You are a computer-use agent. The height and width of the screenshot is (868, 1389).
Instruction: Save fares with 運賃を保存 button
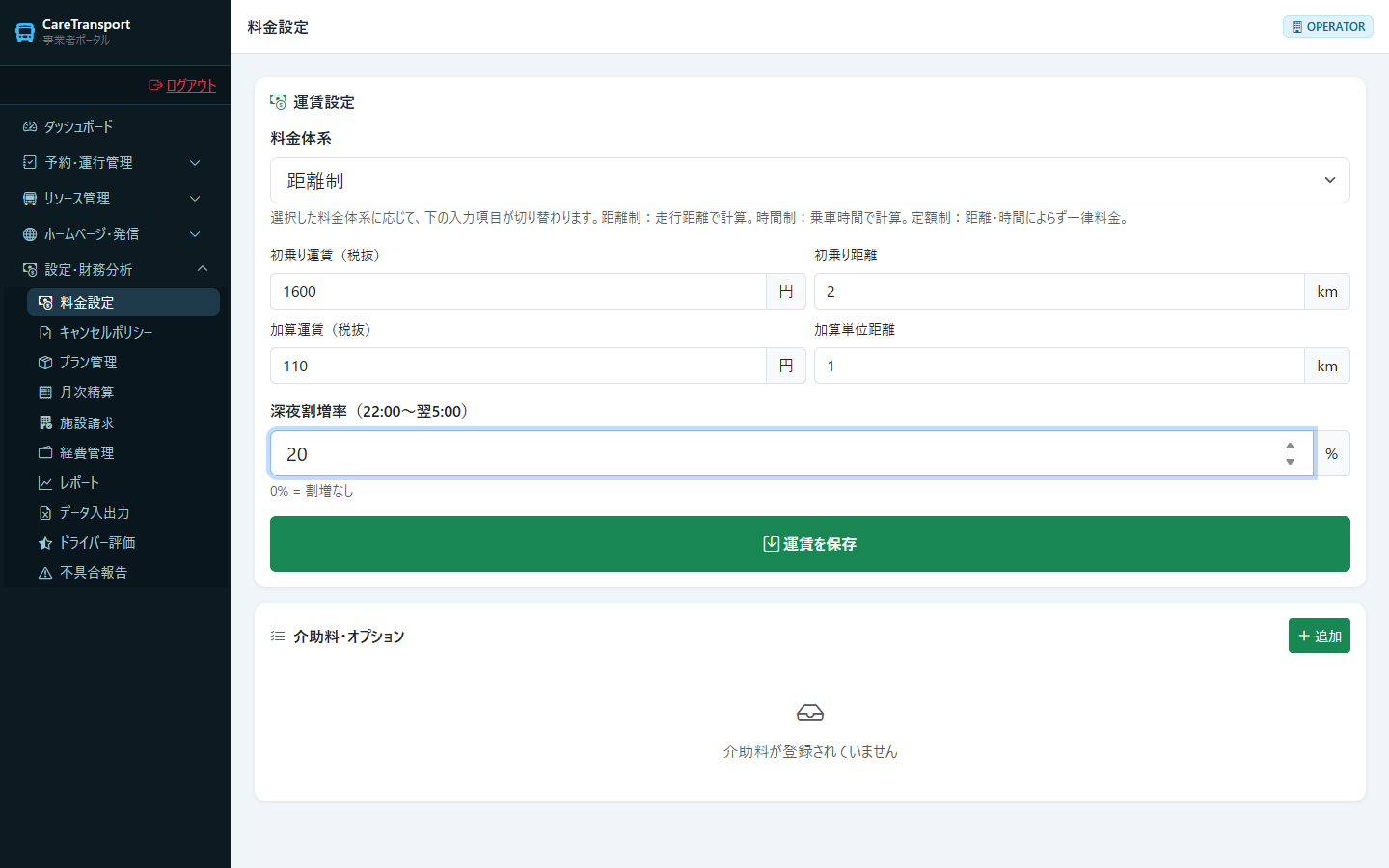[810, 544]
